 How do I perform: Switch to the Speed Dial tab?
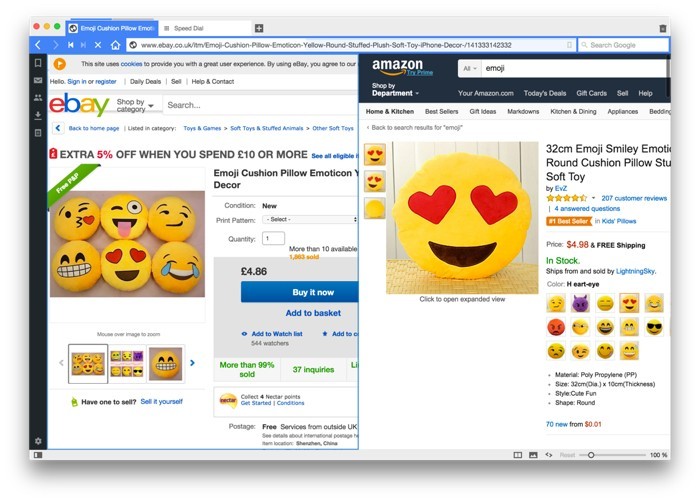coord(203,28)
